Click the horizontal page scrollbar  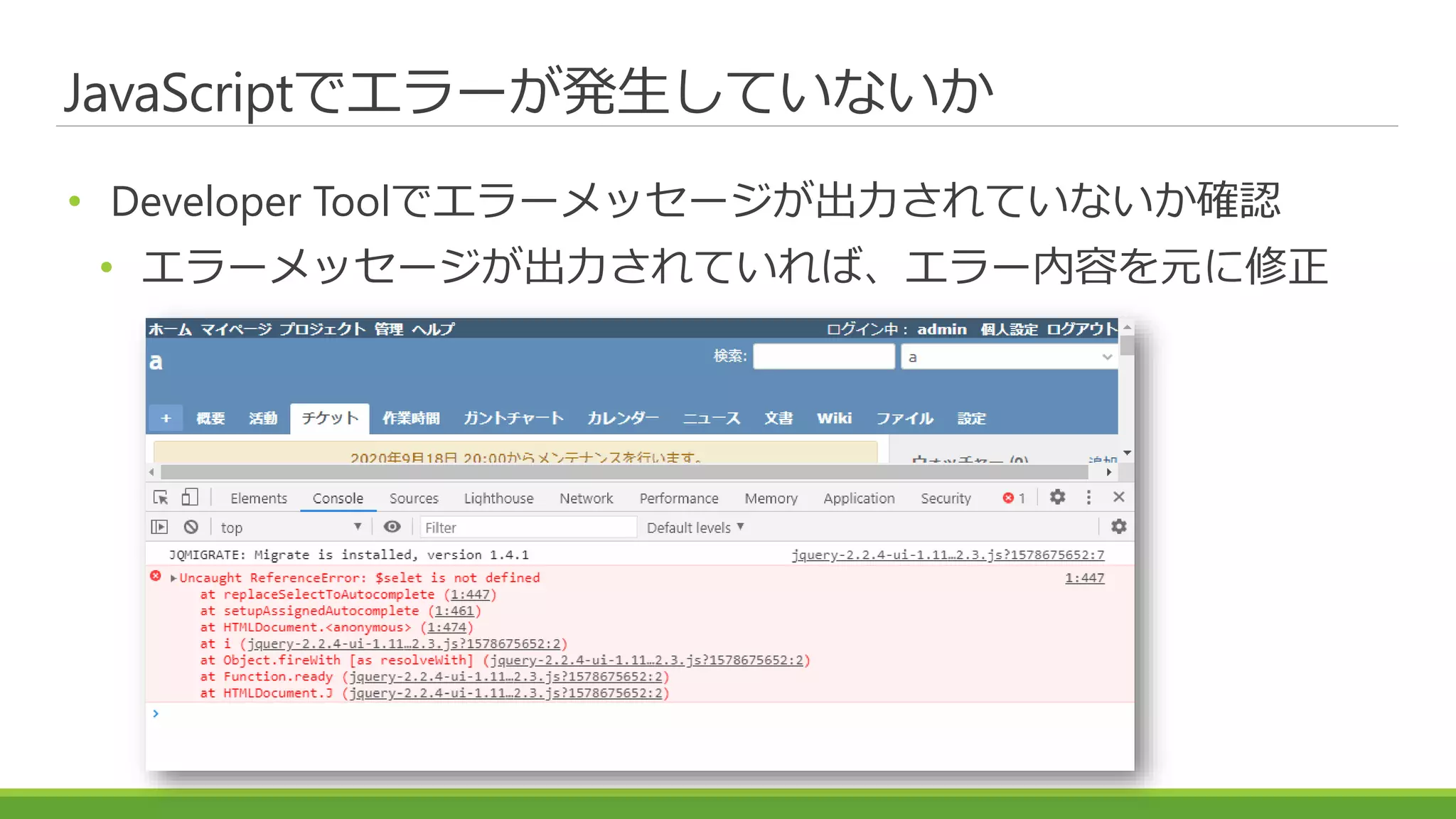(624, 472)
